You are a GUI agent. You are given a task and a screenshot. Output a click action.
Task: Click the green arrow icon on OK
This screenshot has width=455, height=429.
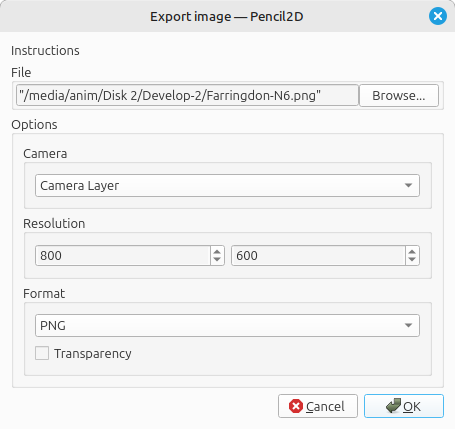(393, 406)
